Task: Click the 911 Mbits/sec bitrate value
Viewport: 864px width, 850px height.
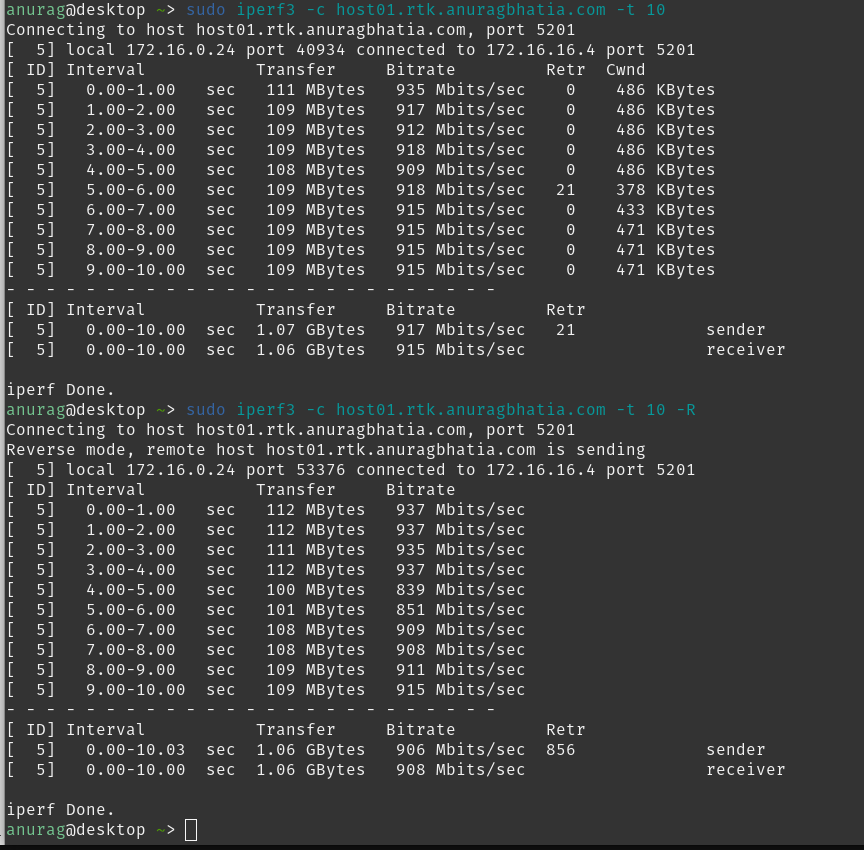Action: tap(461, 670)
